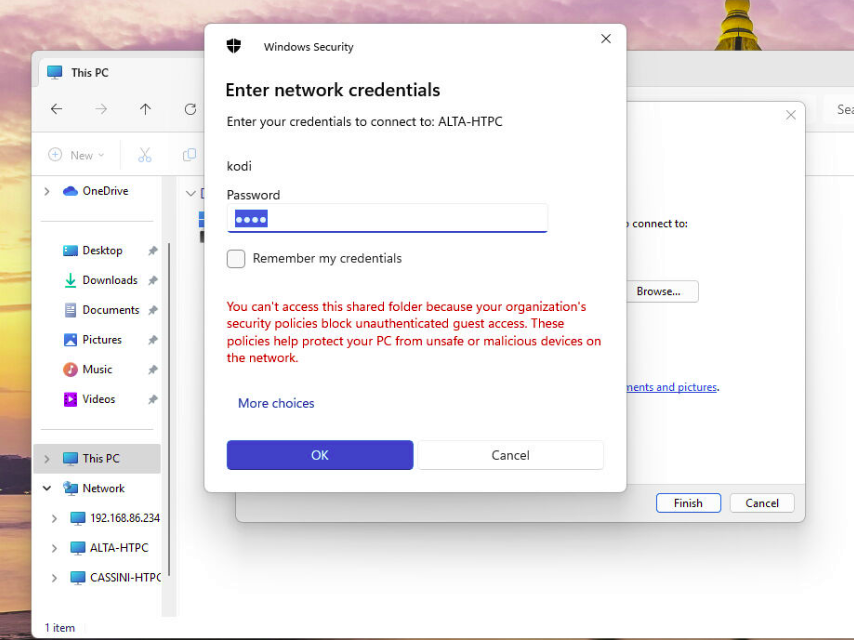The height and width of the screenshot is (640, 854).
Task: Click the Browse... button
Action: click(657, 292)
